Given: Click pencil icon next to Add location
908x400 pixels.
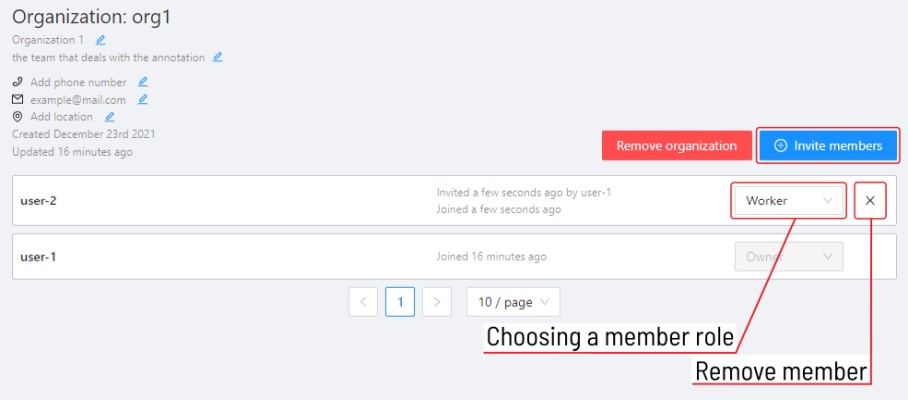Looking at the screenshot, I should pos(110,117).
